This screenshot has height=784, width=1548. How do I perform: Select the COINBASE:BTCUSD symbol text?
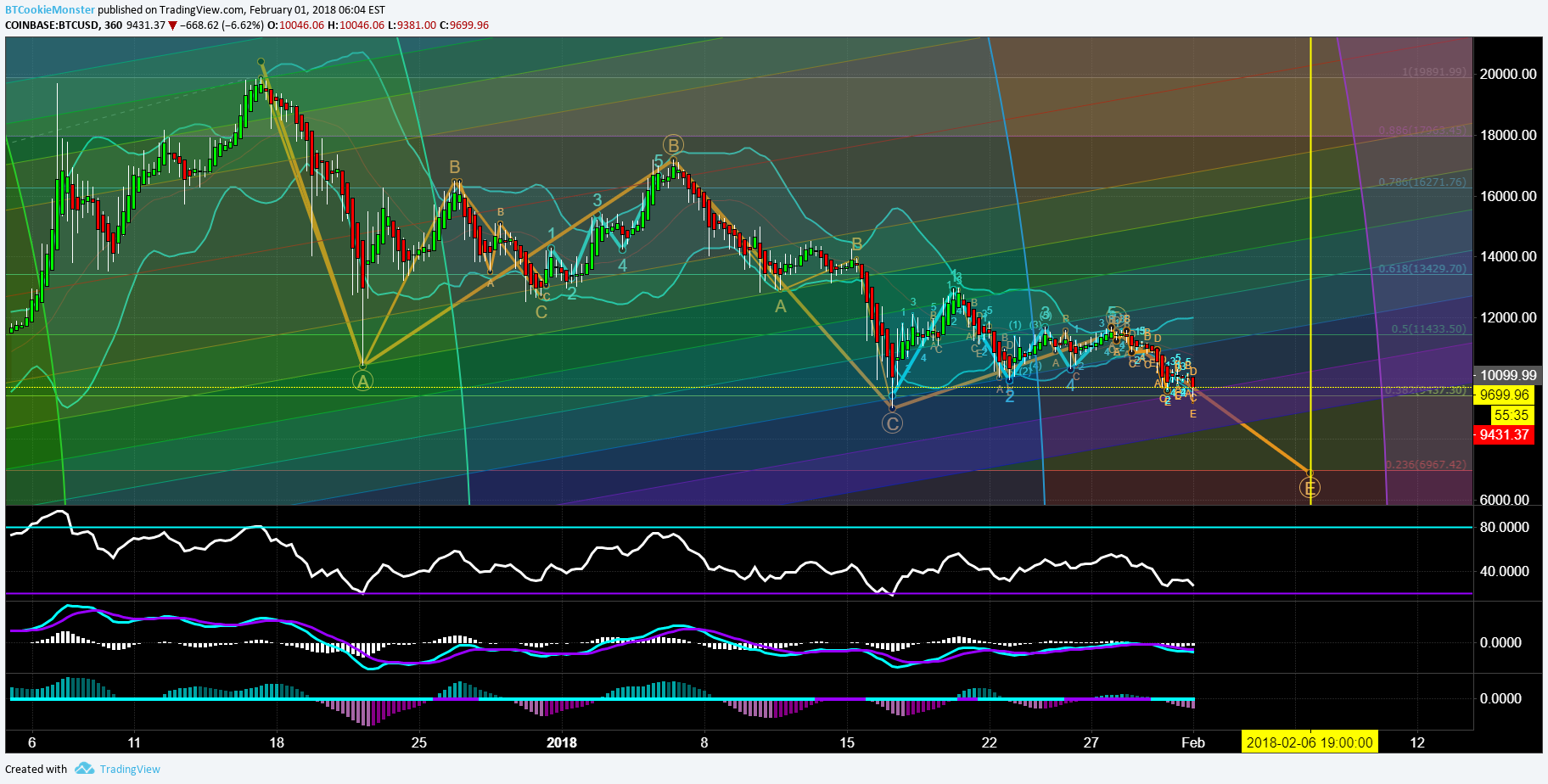(x=52, y=25)
